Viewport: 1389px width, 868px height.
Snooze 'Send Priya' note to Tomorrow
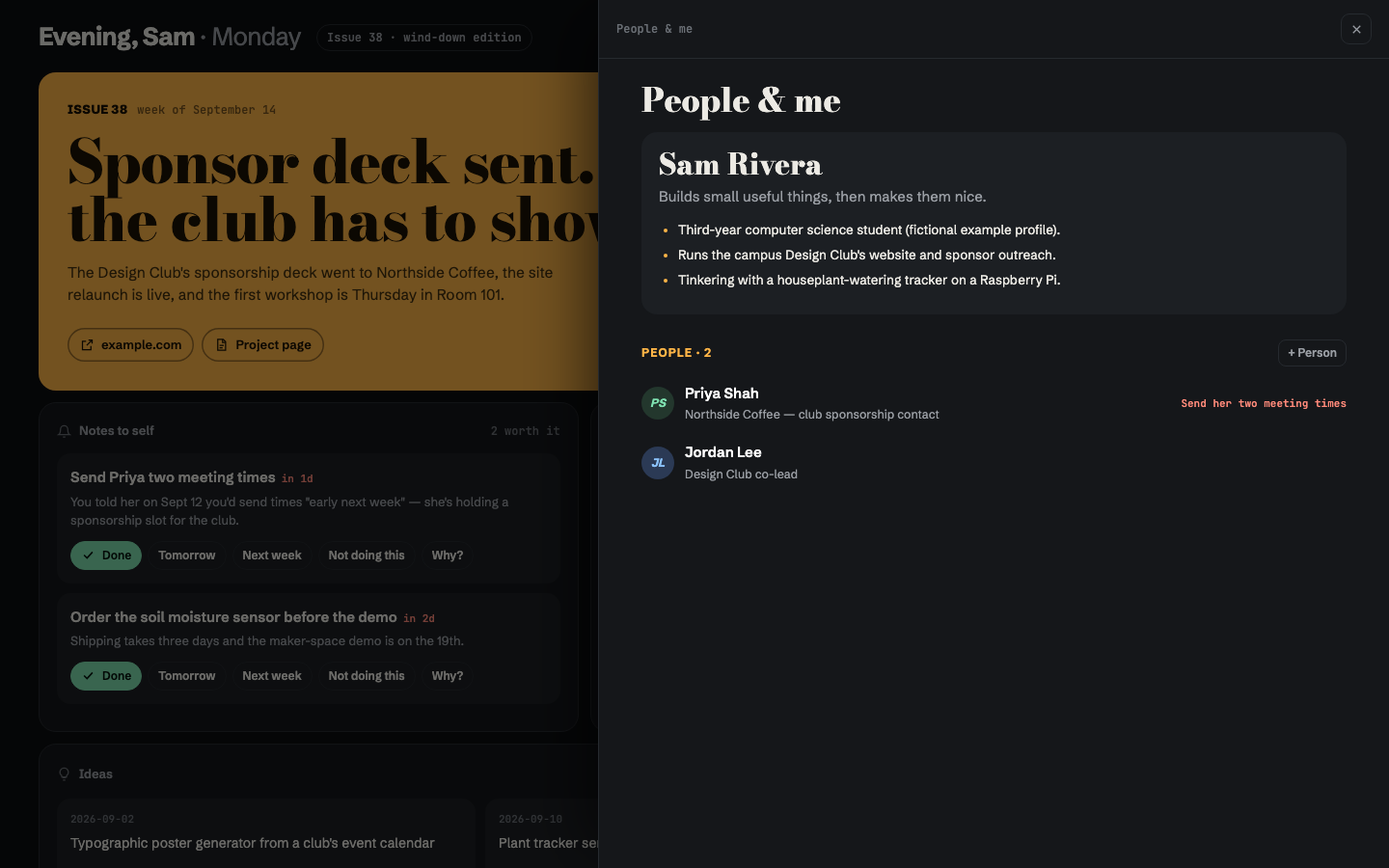[x=187, y=556]
